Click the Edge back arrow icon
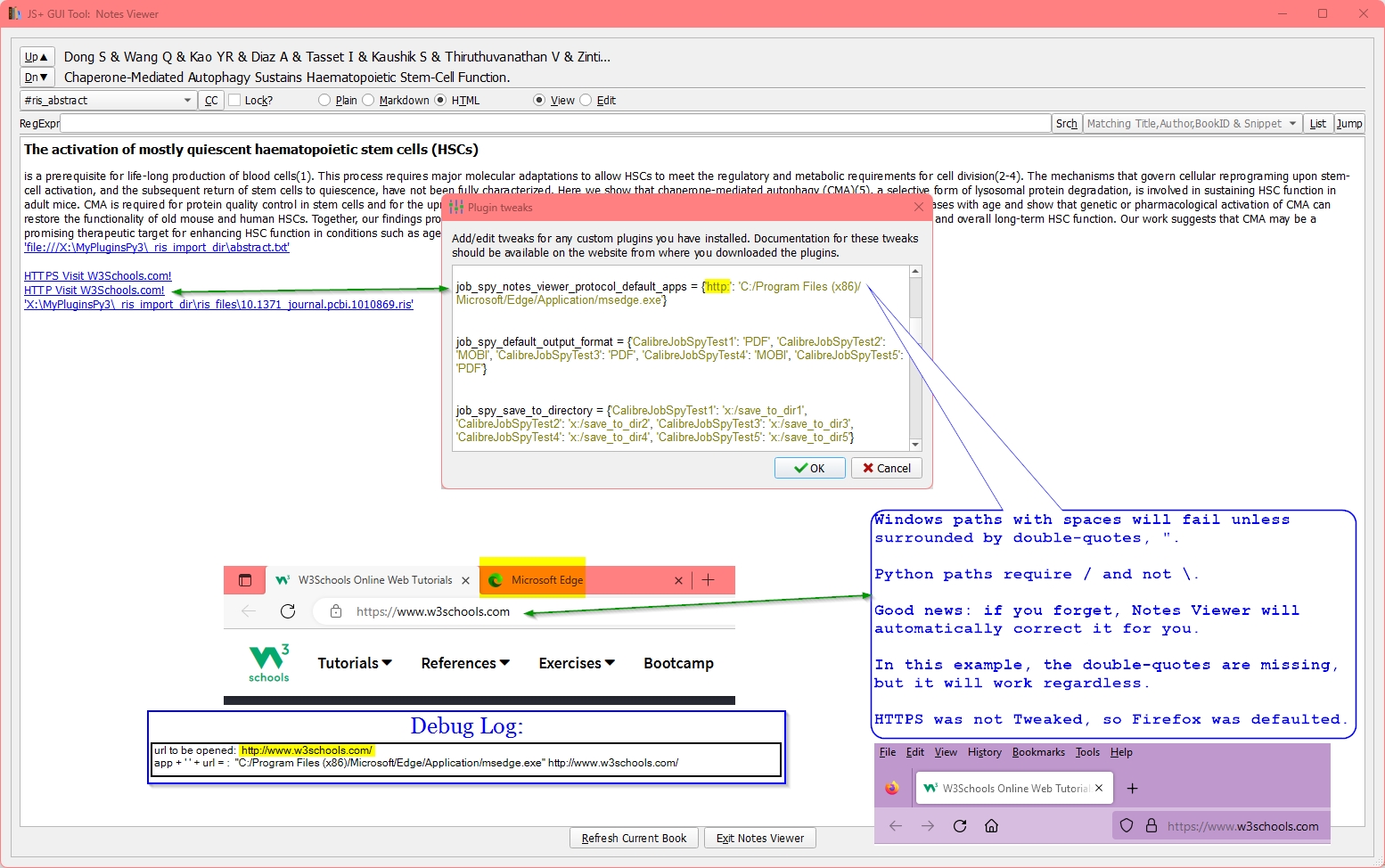Viewport: 1385px width, 868px height. click(x=249, y=611)
